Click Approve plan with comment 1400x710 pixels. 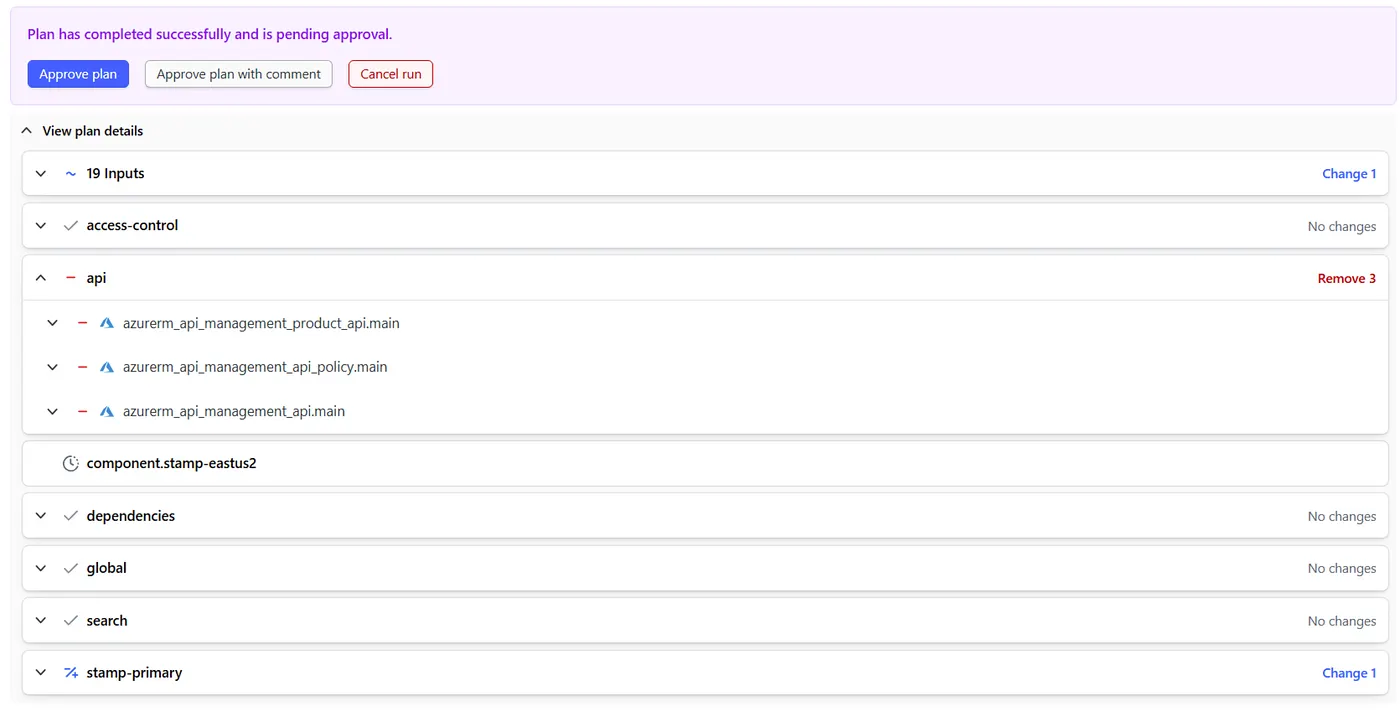238,74
